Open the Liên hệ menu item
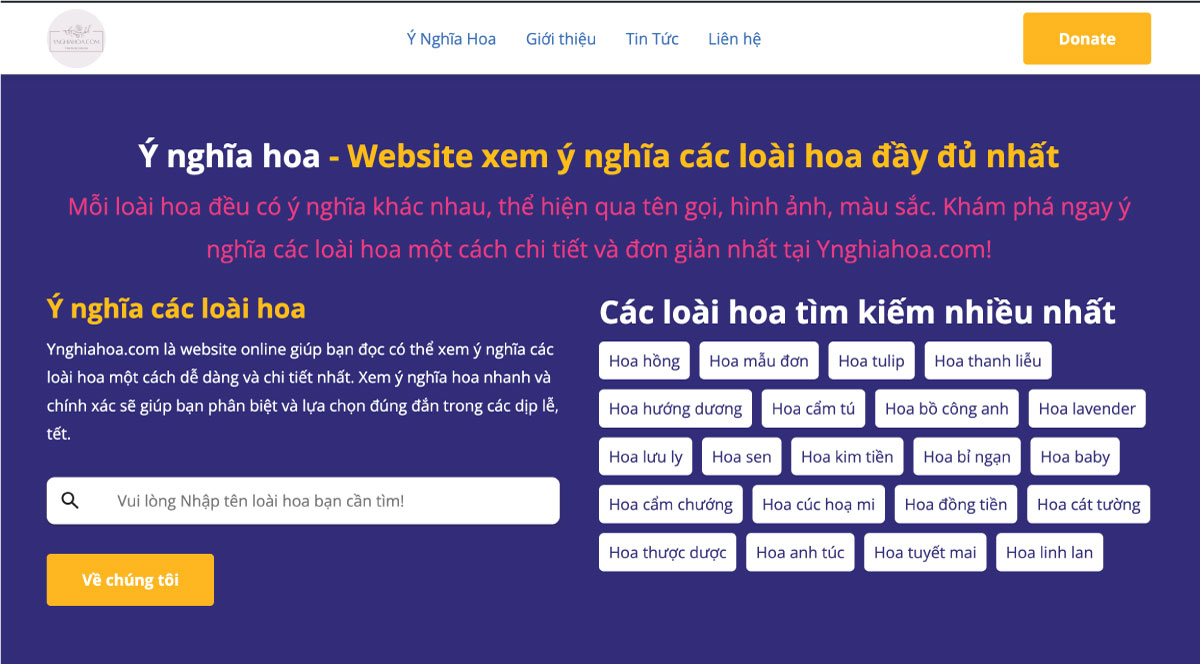 [x=734, y=39]
